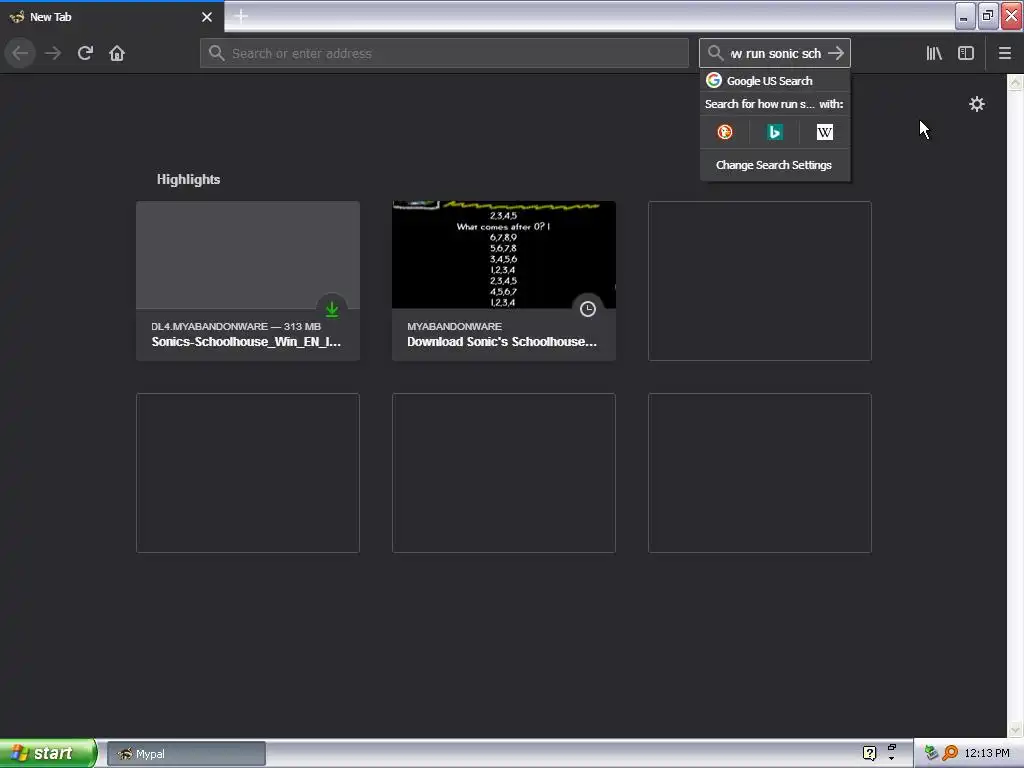The image size is (1024, 768).
Task: Click the search box magnifier icon
Action: coord(716,53)
